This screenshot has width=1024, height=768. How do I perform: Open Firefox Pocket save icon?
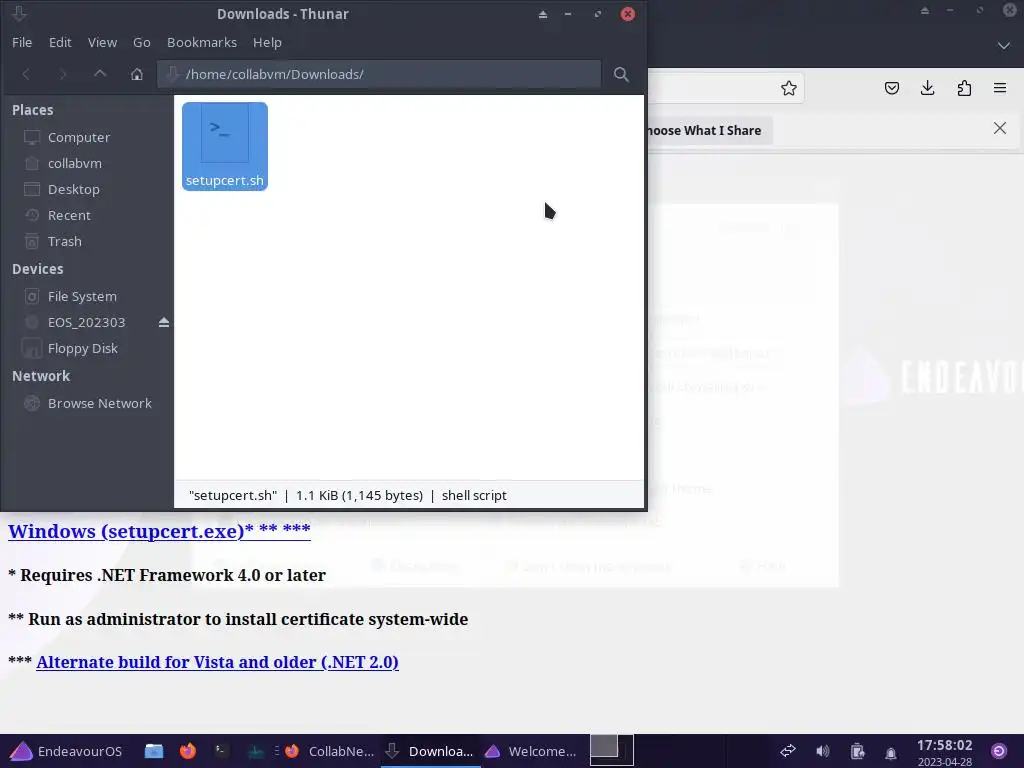click(891, 88)
